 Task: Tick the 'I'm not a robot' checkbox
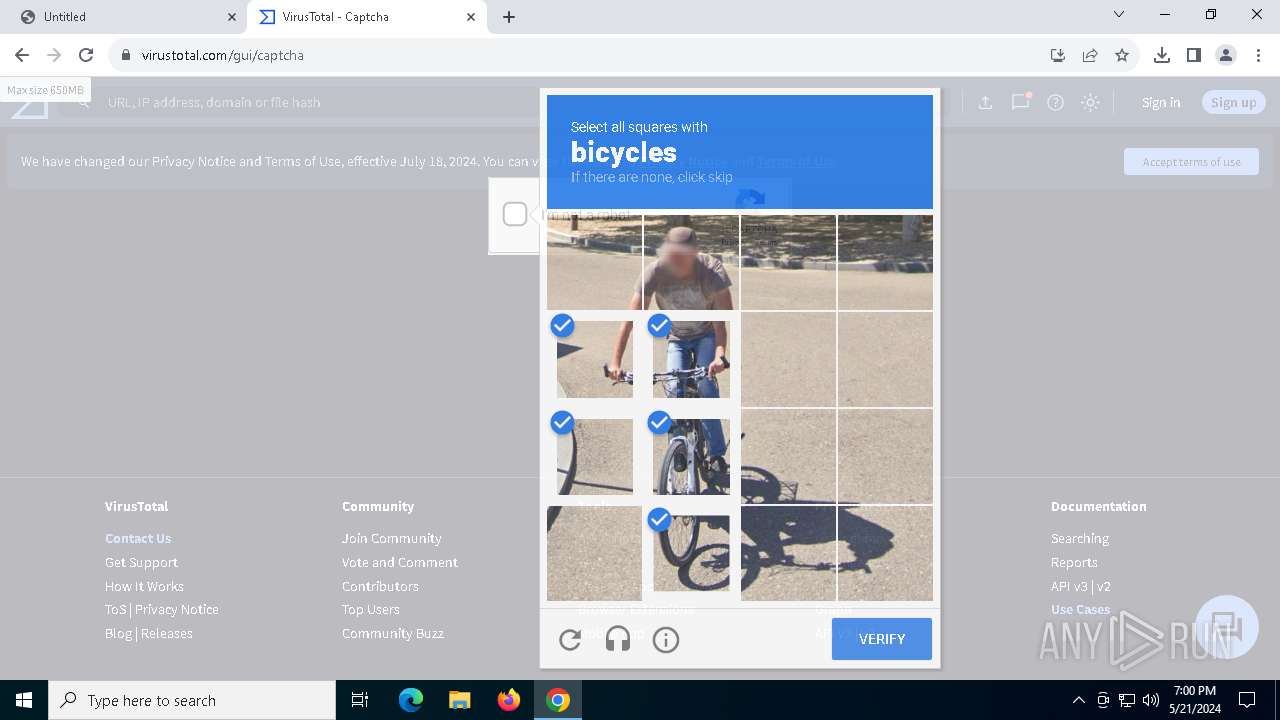click(515, 214)
